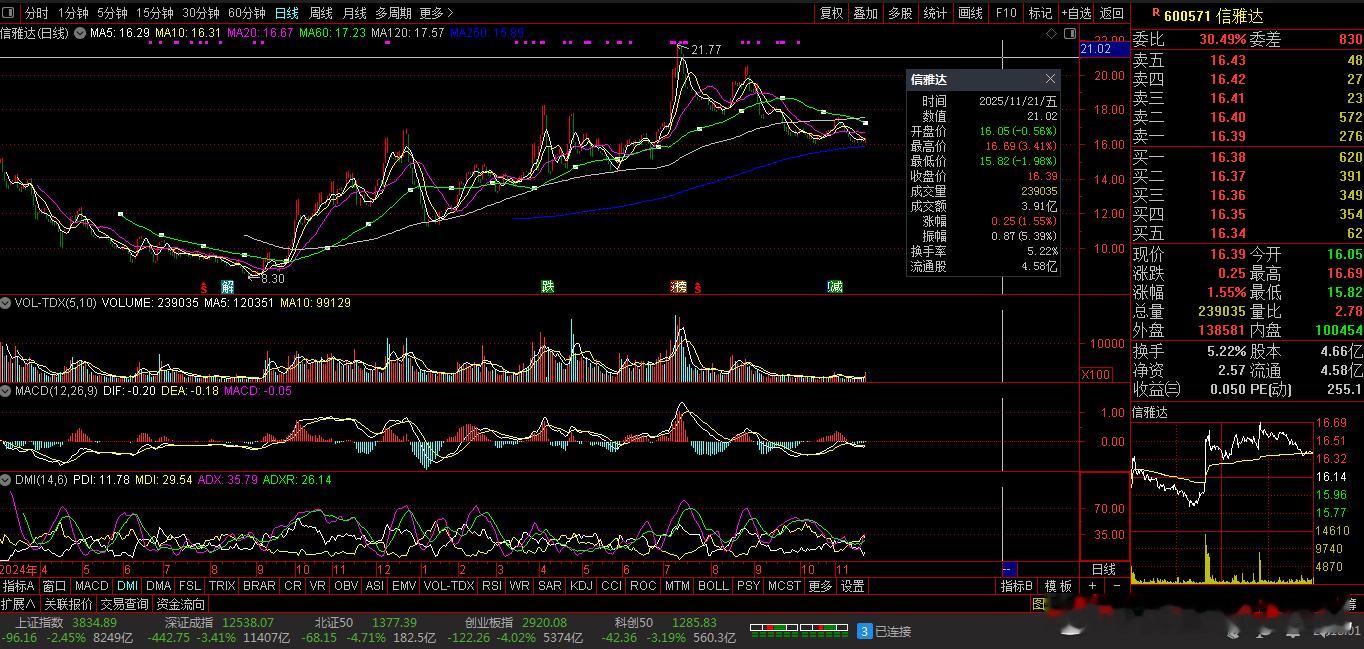This screenshot has height=649, width=1364.
Task: Click the diamond icon above the price axis
Action: point(1051,33)
